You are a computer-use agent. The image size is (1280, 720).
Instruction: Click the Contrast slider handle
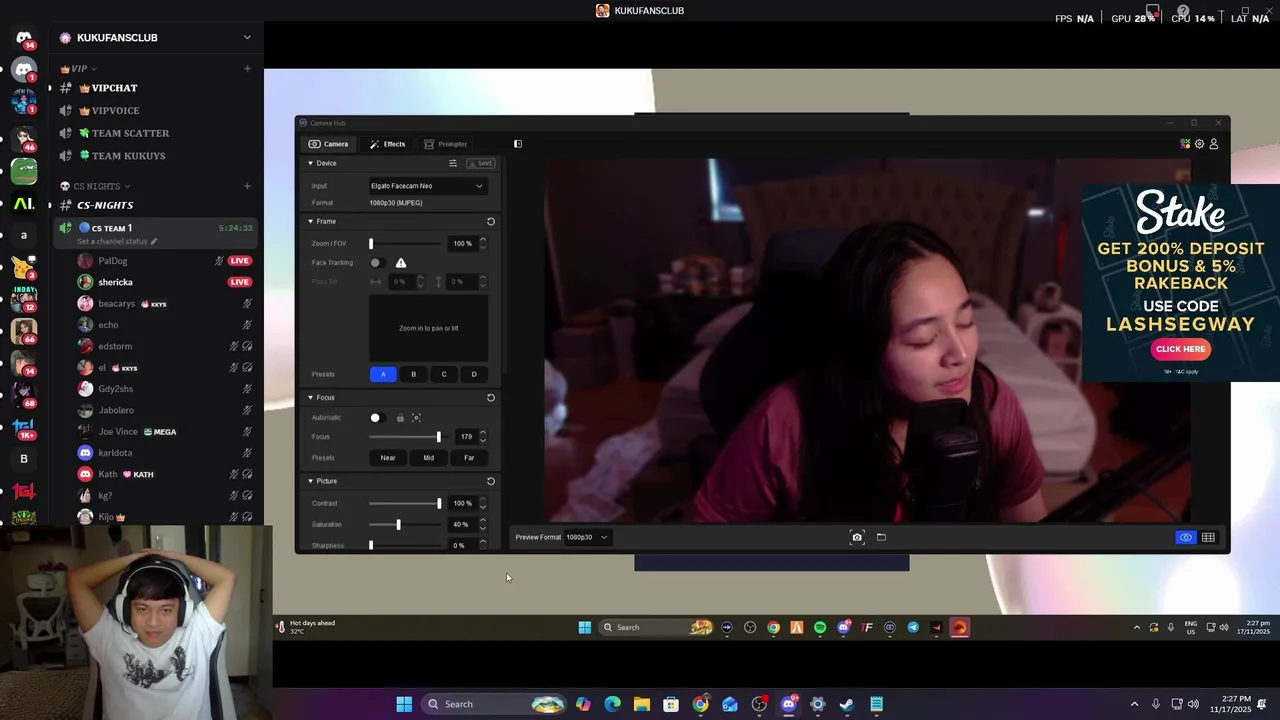(x=438, y=504)
